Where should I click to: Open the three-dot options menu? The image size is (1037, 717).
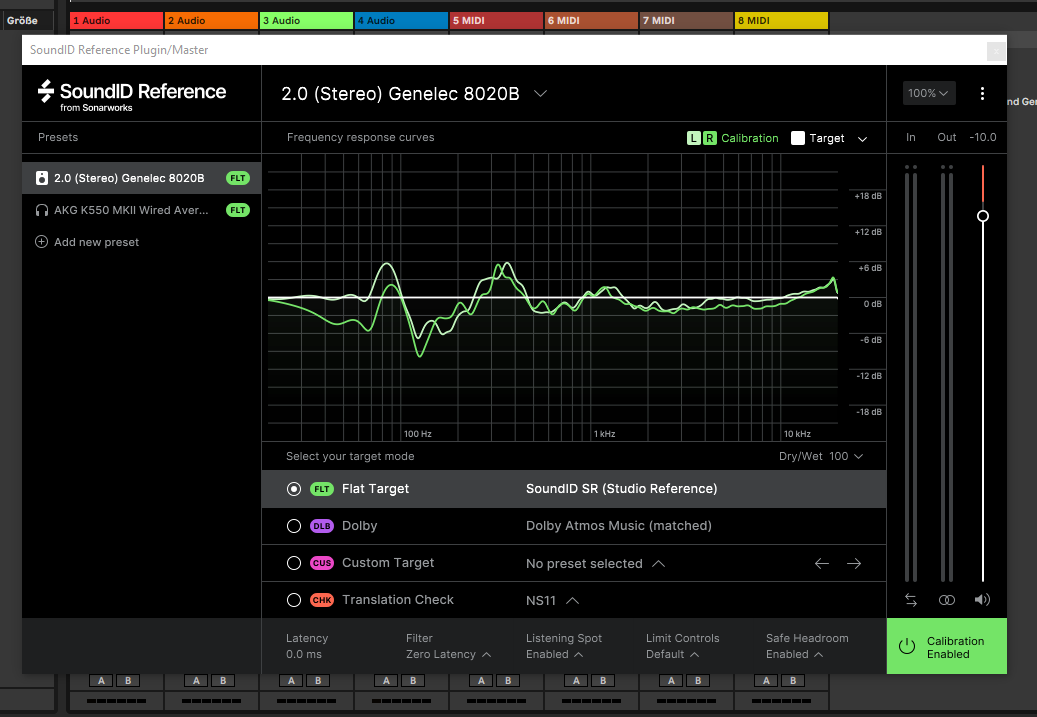click(x=982, y=93)
